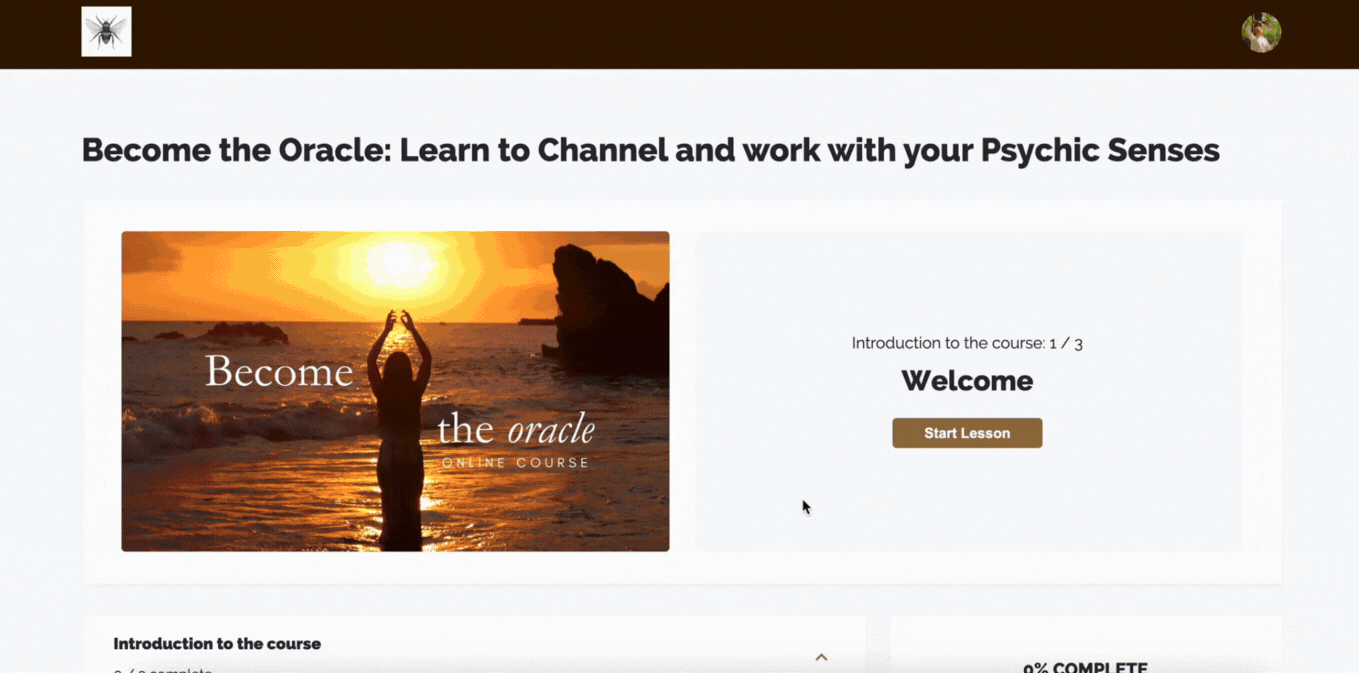Click the 'Introduction to the course: 1 / 3' label
The width and height of the screenshot is (1359, 673).
point(967,343)
